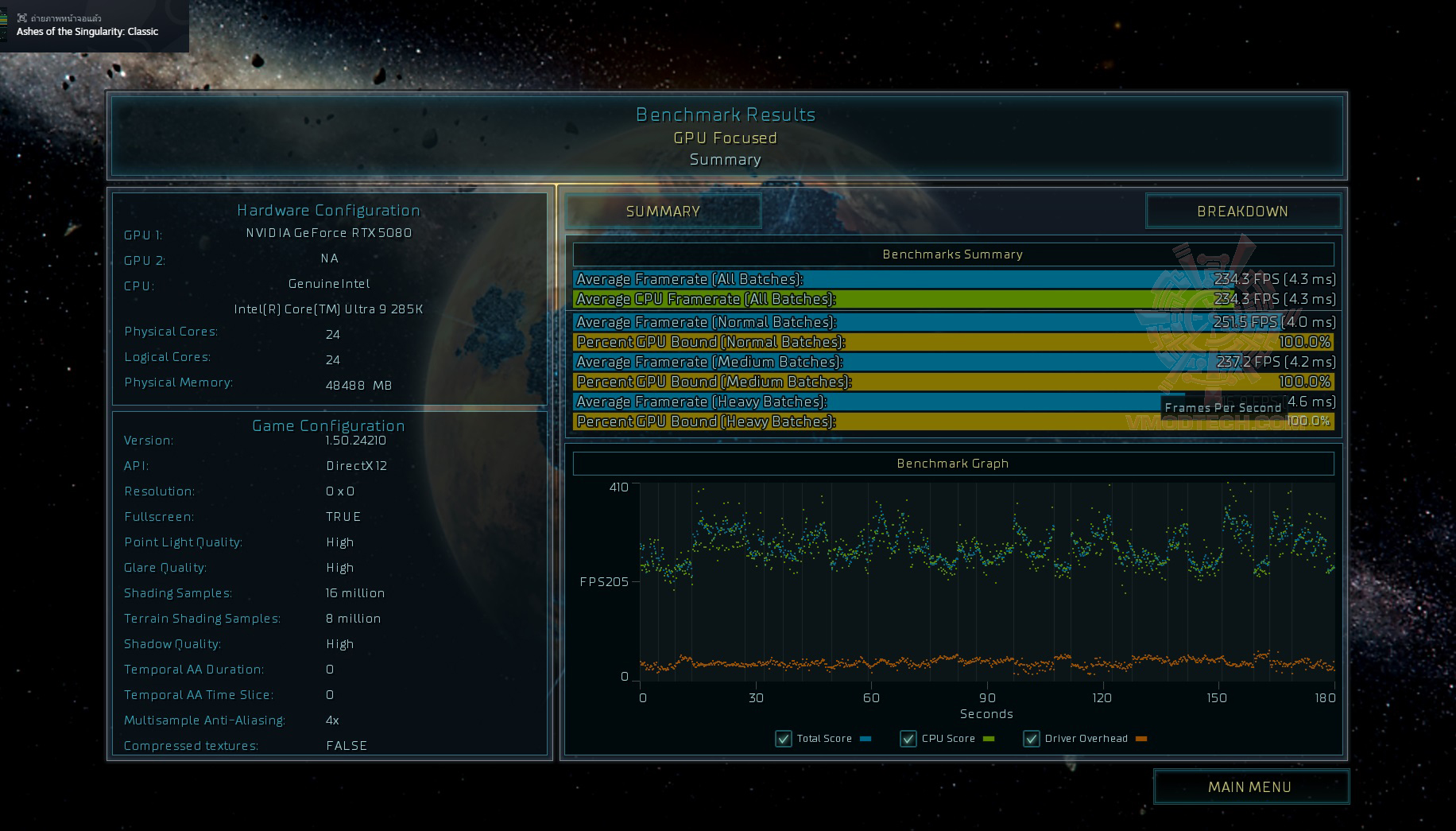
Task: Click the 16 million shading samples value
Action: click(x=355, y=593)
